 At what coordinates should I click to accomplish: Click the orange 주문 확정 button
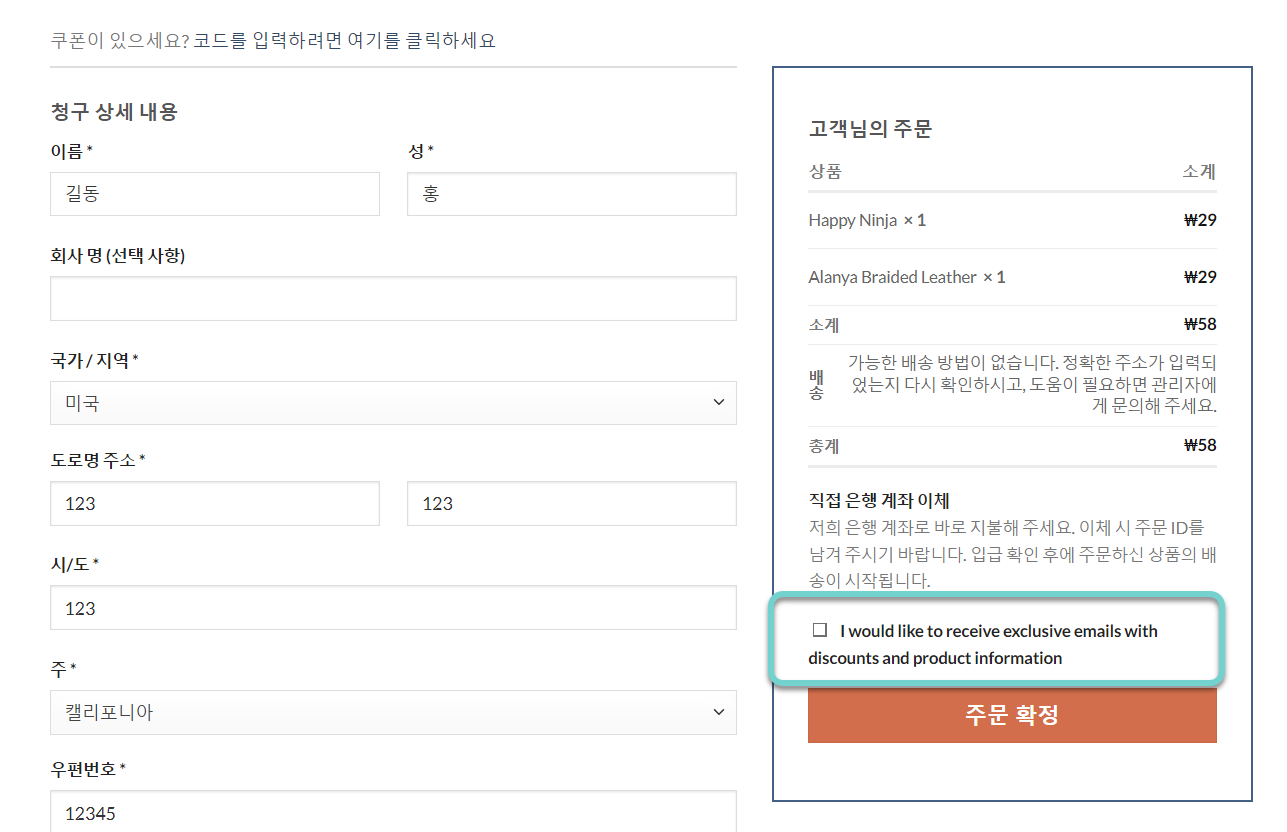pyautogui.click(x=1012, y=715)
